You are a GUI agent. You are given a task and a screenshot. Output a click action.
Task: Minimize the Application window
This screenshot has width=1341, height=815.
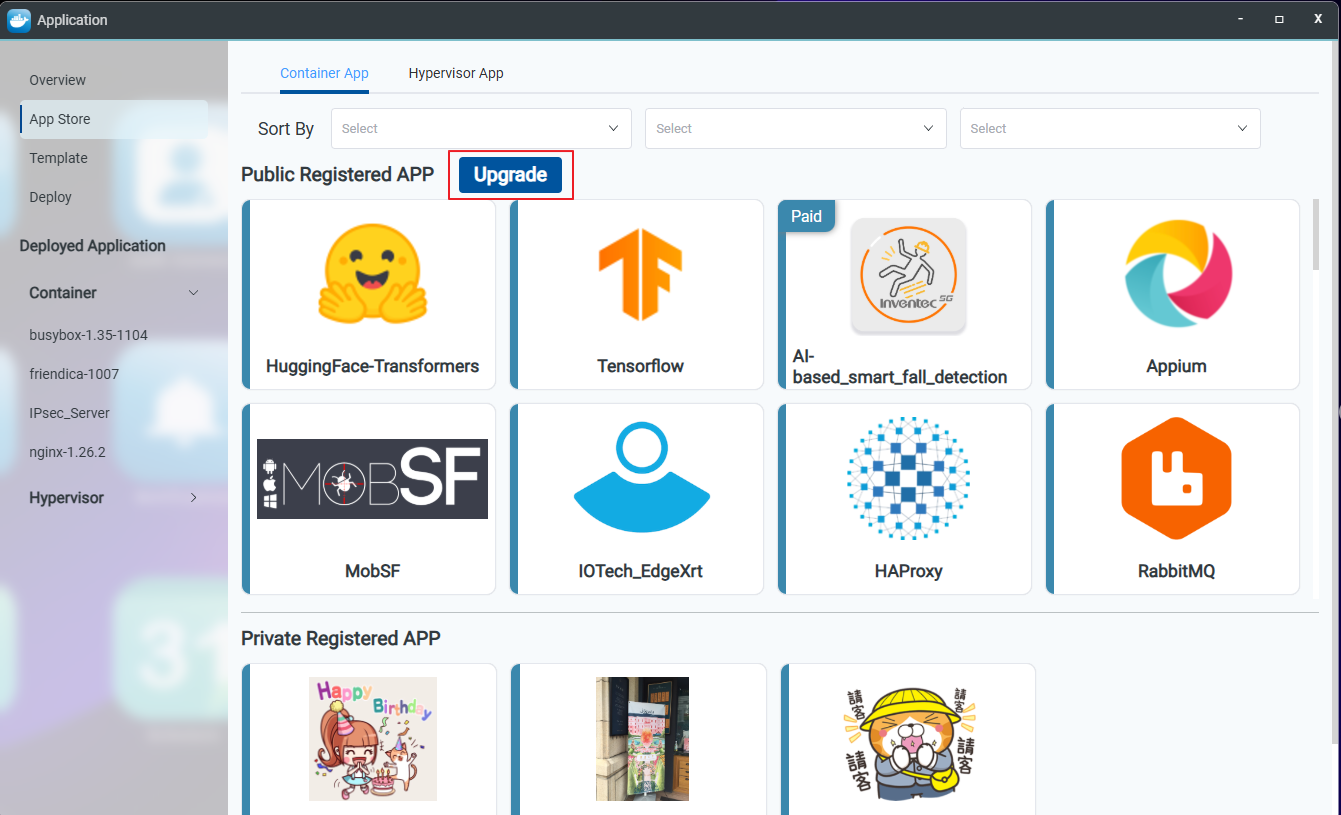tap(1241, 19)
